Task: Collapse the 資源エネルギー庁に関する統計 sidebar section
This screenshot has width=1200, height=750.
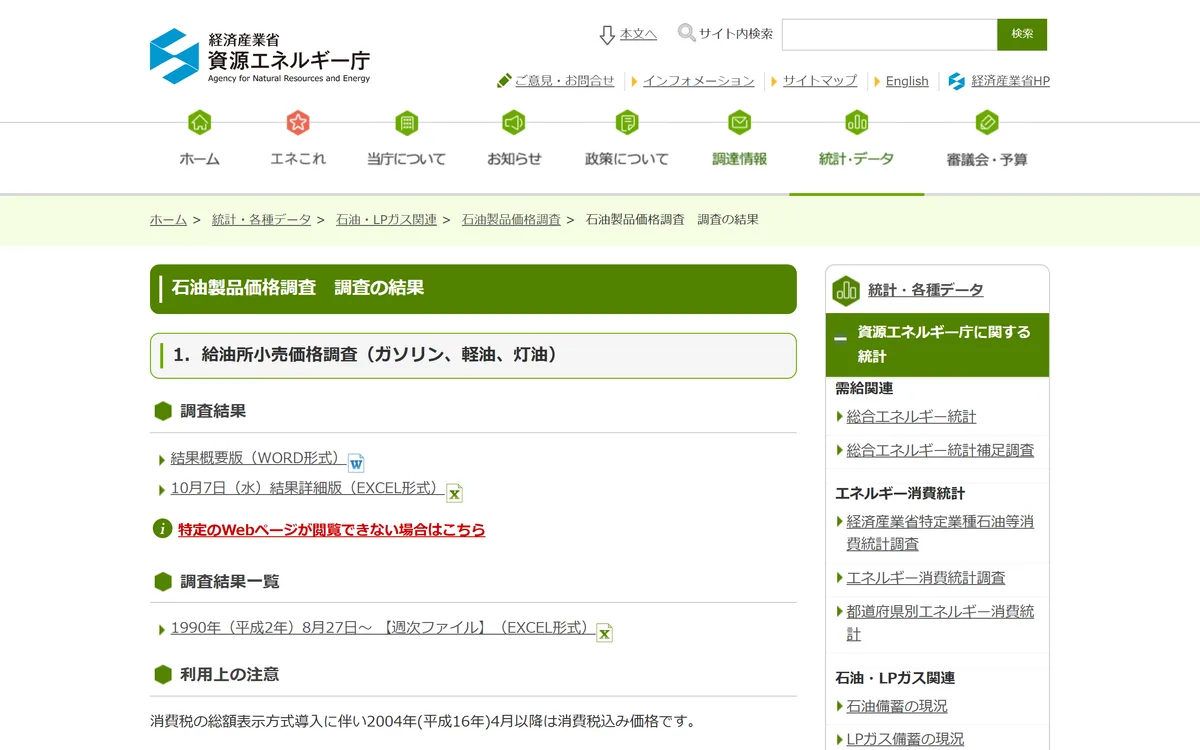Action: pyautogui.click(x=841, y=339)
